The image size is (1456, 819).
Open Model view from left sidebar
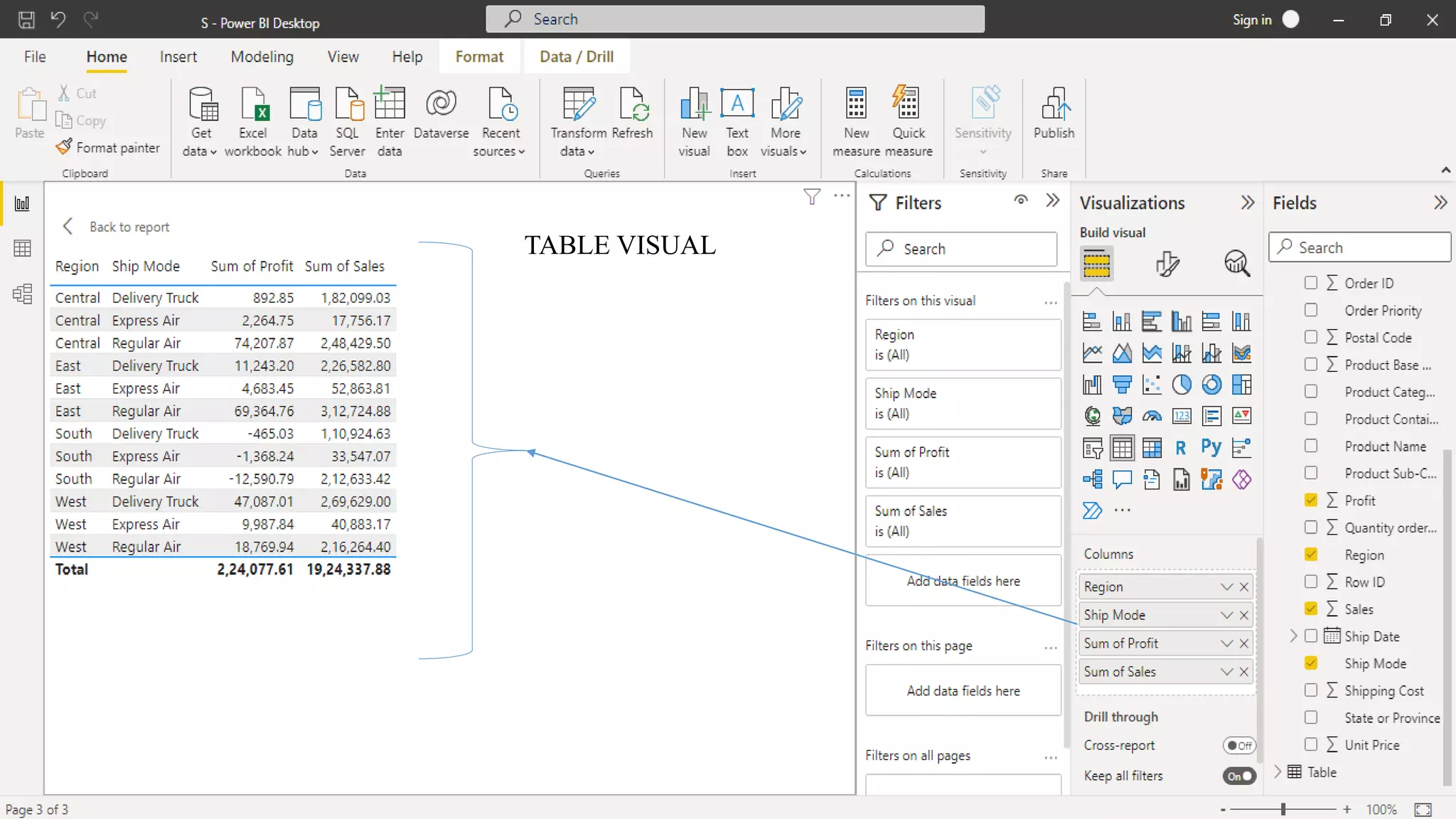coord(22,294)
